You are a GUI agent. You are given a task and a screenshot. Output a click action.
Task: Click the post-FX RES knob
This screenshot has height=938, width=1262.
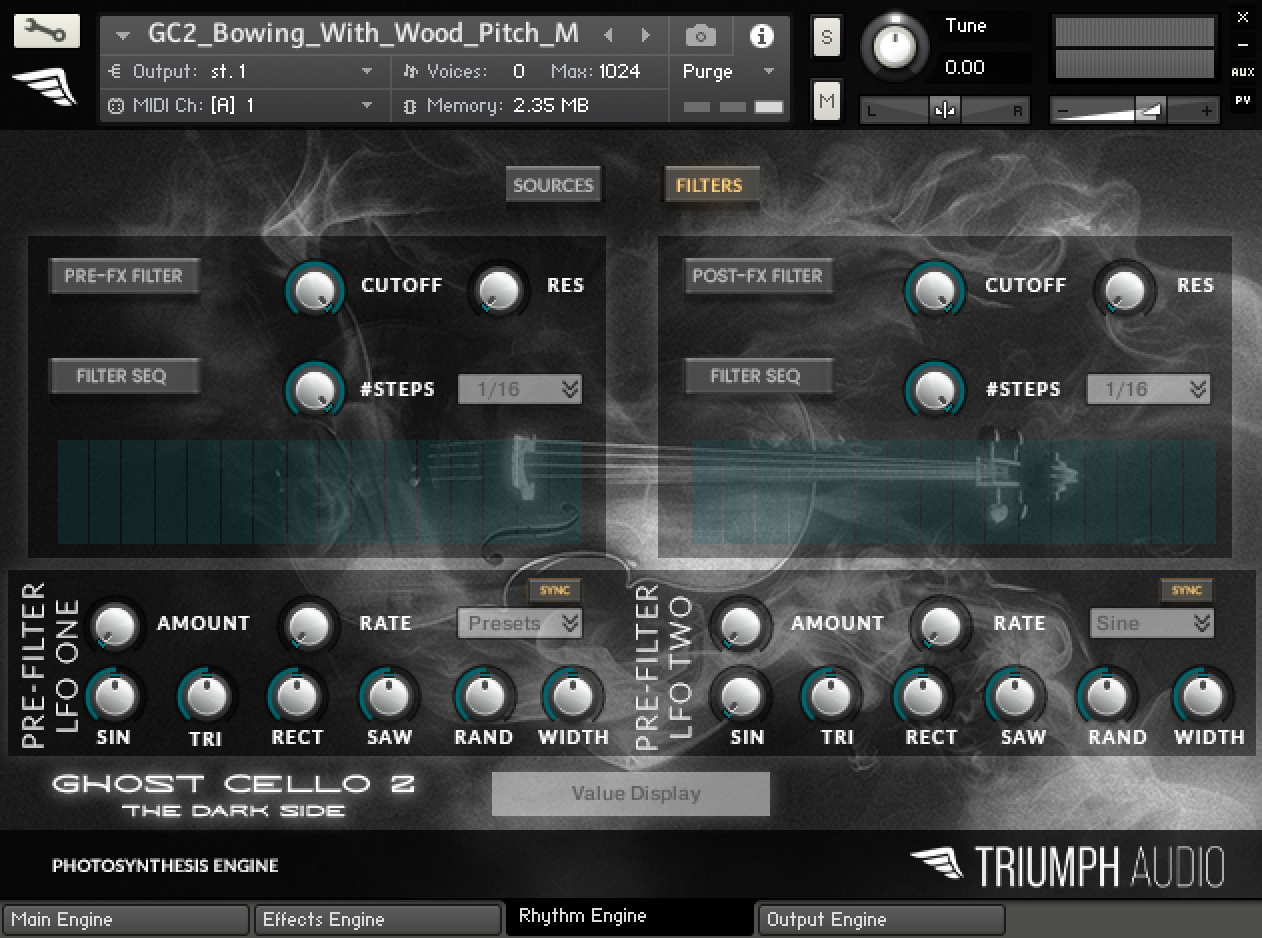pyautogui.click(x=1124, y=289)
